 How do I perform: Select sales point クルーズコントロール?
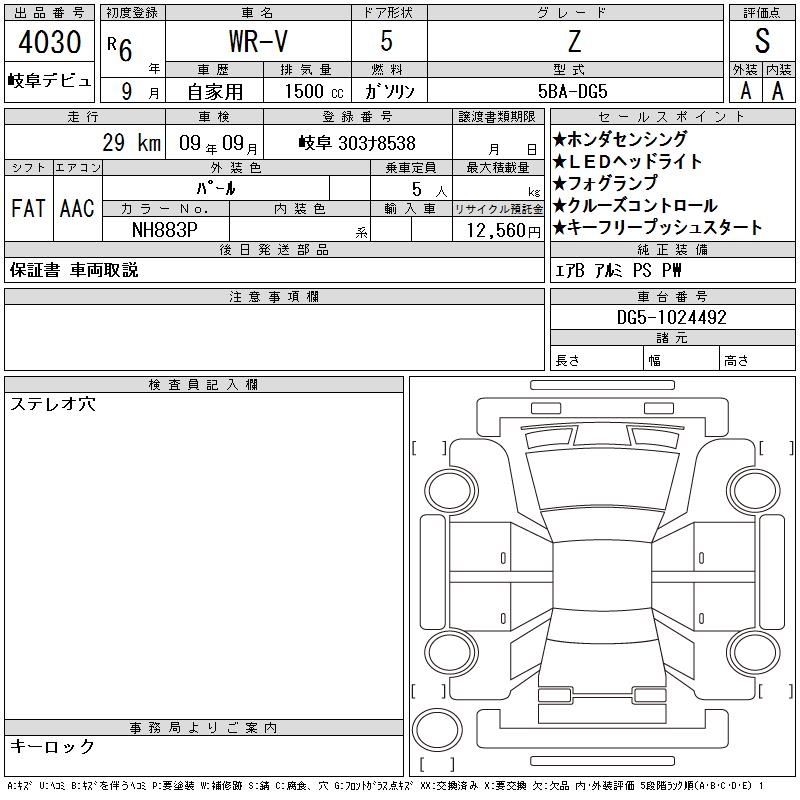click(635, 206)
